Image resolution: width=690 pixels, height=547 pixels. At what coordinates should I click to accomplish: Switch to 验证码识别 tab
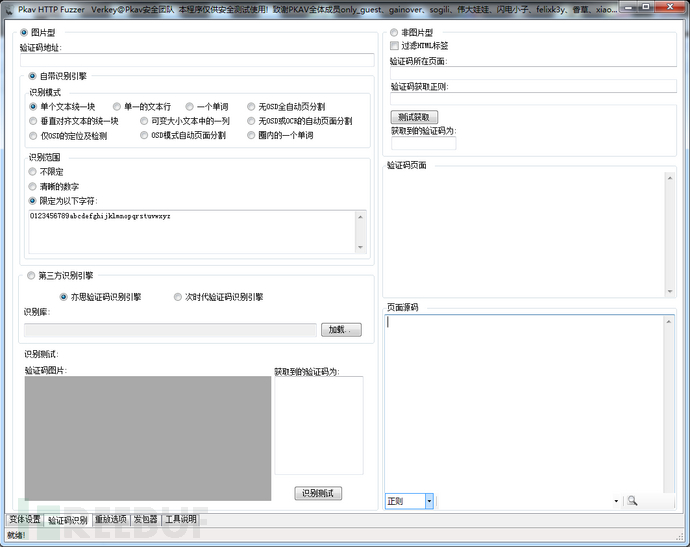[68, 520]
